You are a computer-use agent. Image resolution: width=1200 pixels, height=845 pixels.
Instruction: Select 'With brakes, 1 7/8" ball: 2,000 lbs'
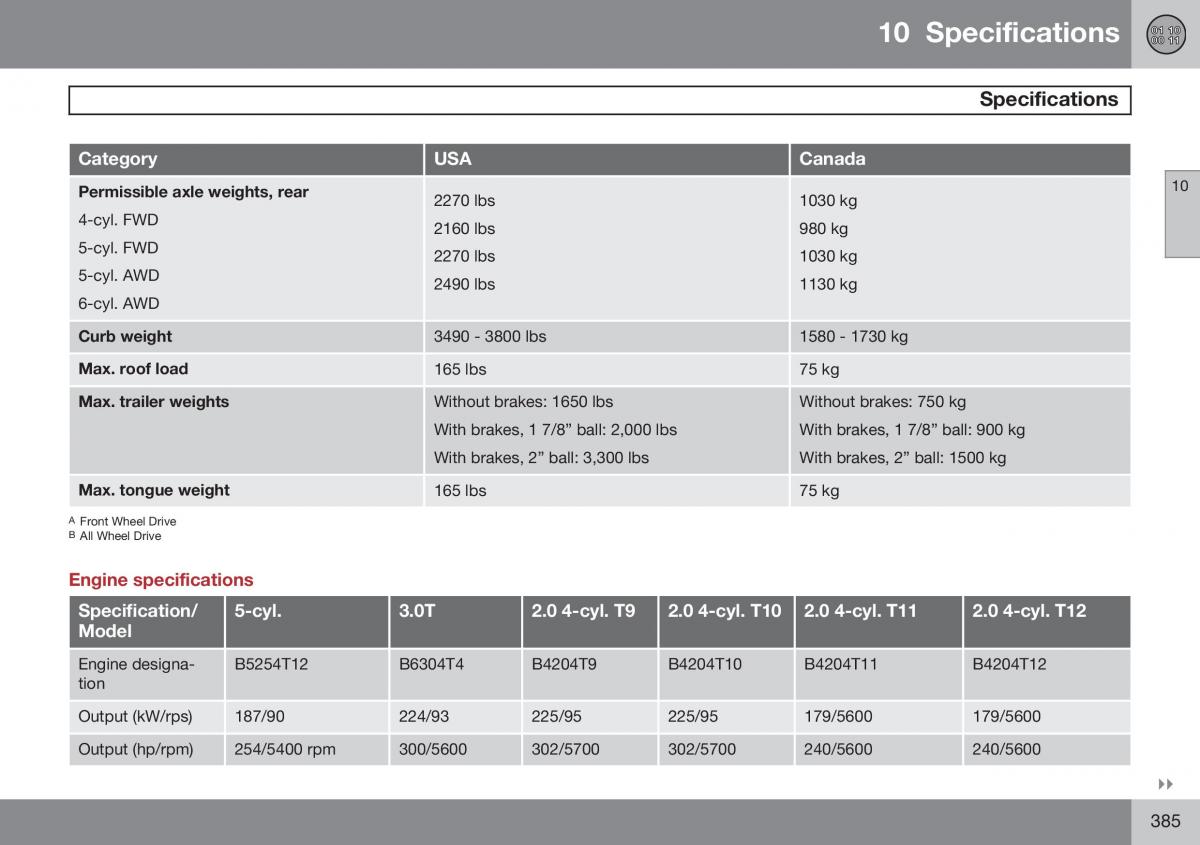coord(555,430)
